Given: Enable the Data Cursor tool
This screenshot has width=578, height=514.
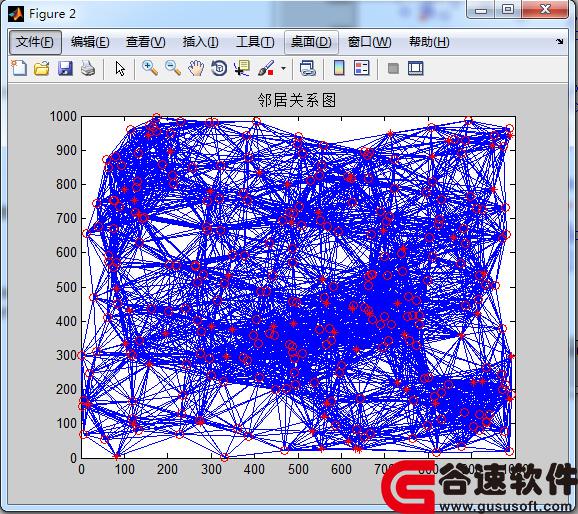Looking at the screenshot, I should [242, 68].
